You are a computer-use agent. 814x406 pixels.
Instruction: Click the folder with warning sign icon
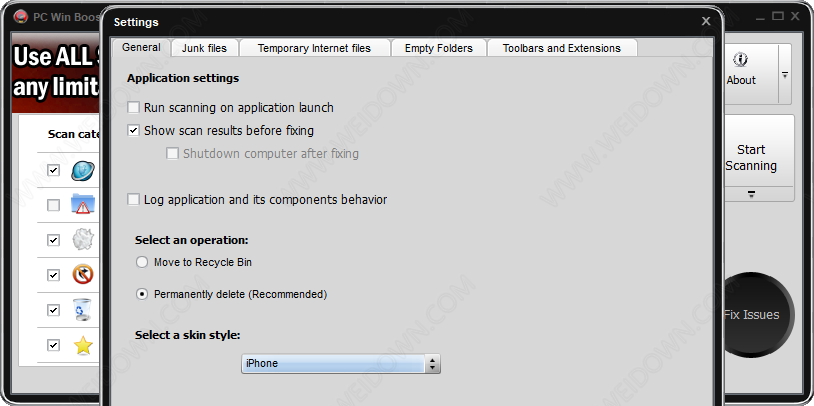point(83,205)
